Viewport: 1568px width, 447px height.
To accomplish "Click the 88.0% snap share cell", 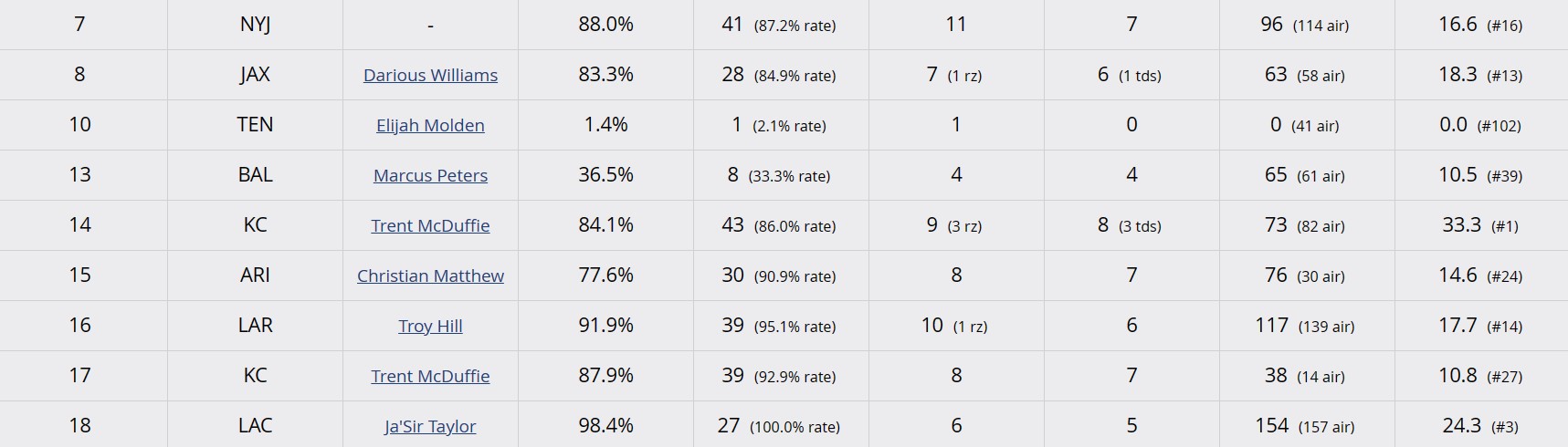I will tap(605, 25).
